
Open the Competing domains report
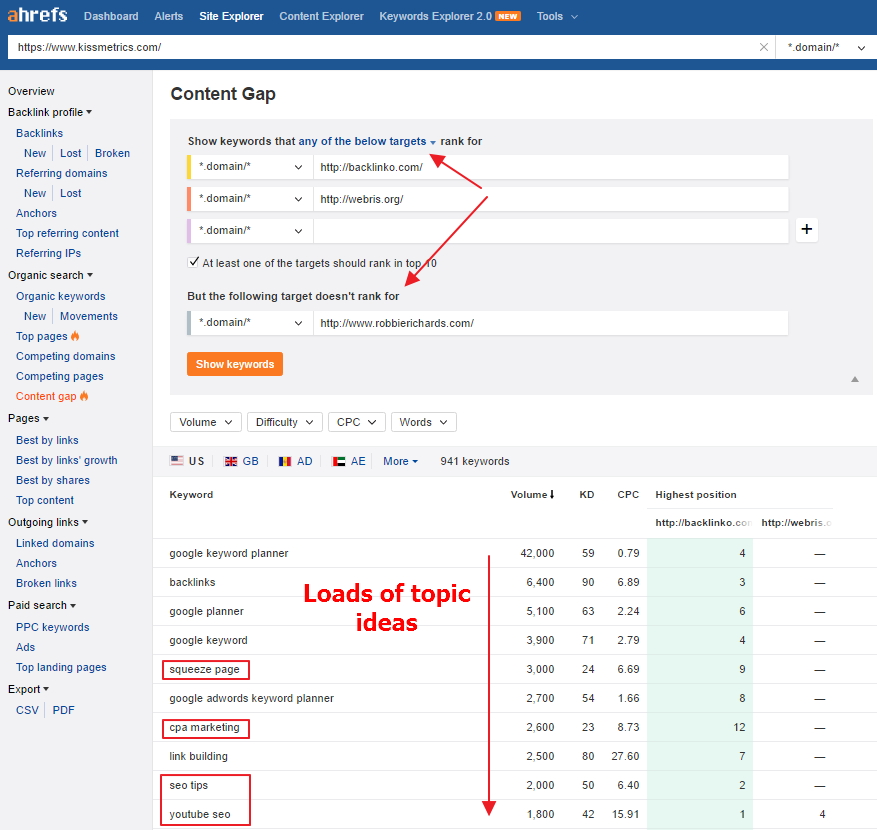[x=65, y=356]
